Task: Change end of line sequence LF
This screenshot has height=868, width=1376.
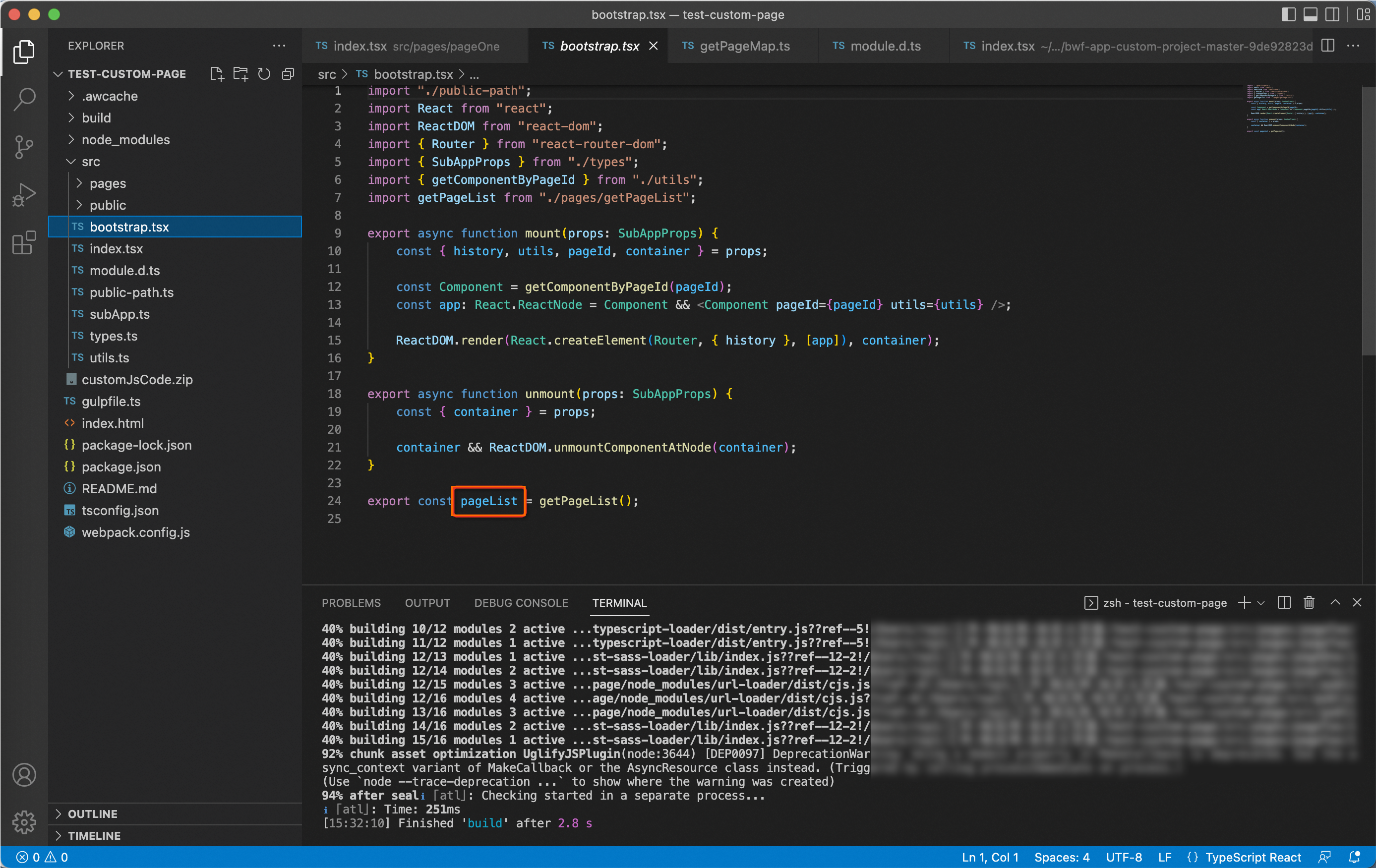Action: (1165, 857)
